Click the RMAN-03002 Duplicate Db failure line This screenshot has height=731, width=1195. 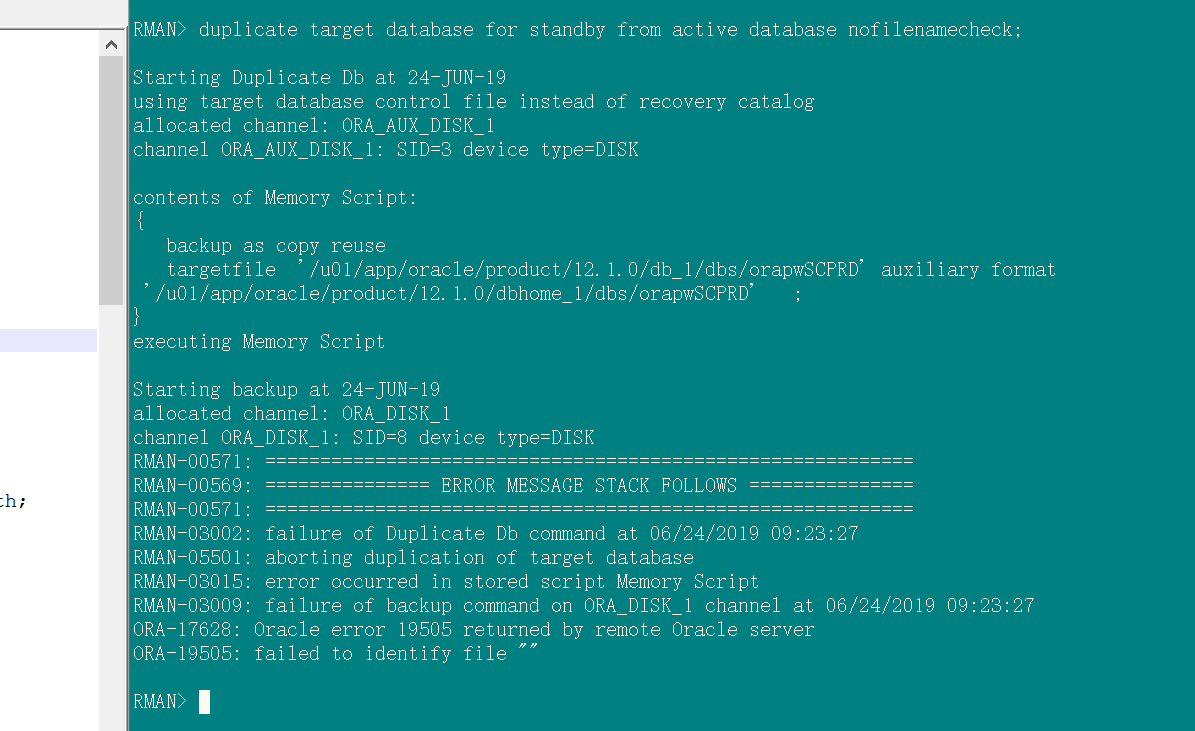(495, 534)
